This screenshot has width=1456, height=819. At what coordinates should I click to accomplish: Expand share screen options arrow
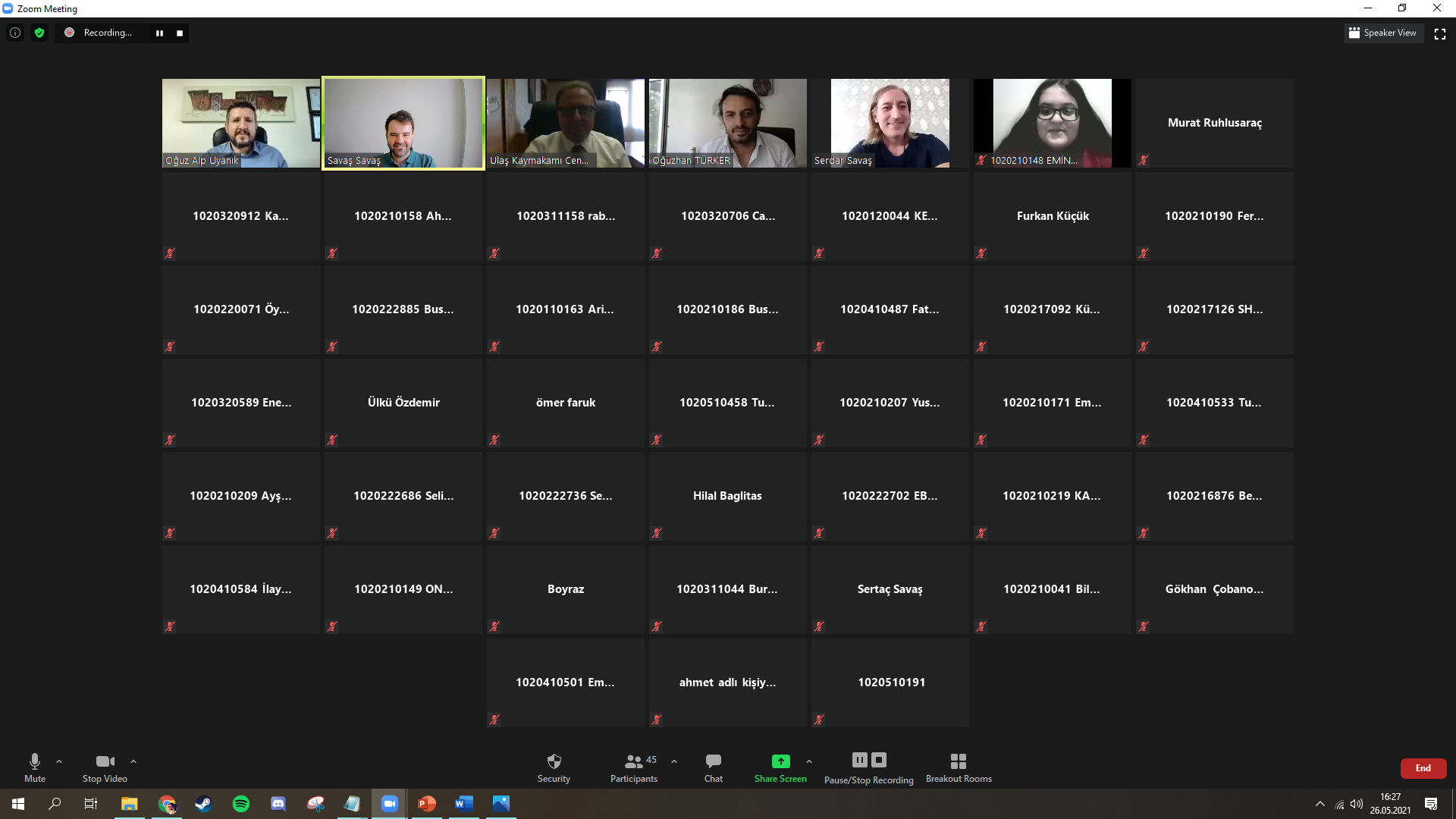[x=809, y=761]
